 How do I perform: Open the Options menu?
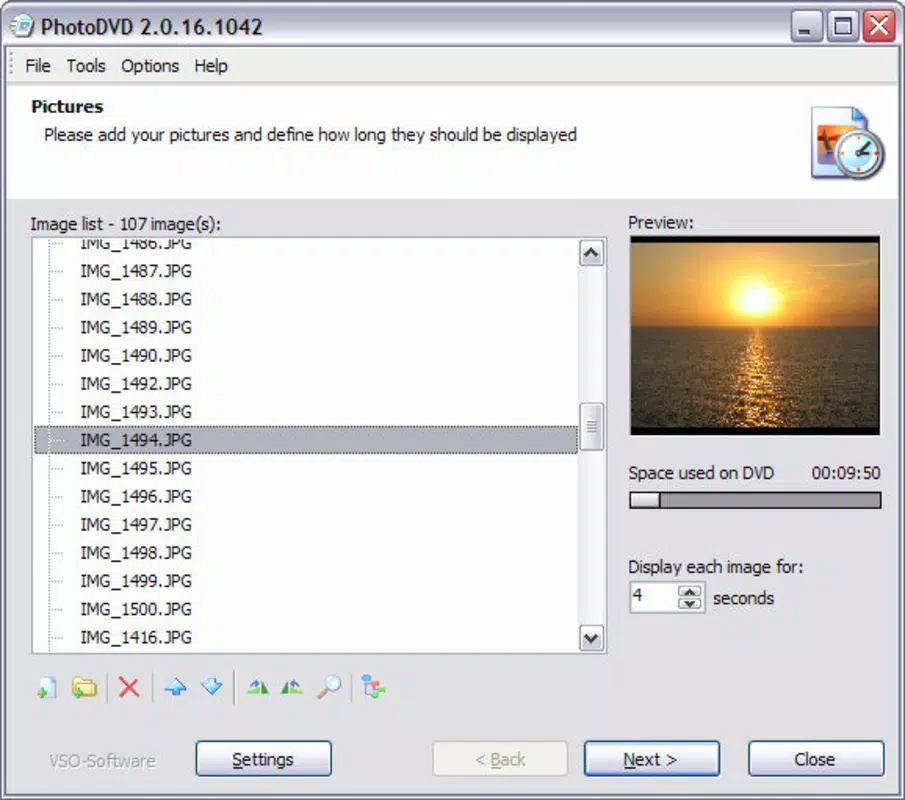pyautogui.click(x=150, y=66)
